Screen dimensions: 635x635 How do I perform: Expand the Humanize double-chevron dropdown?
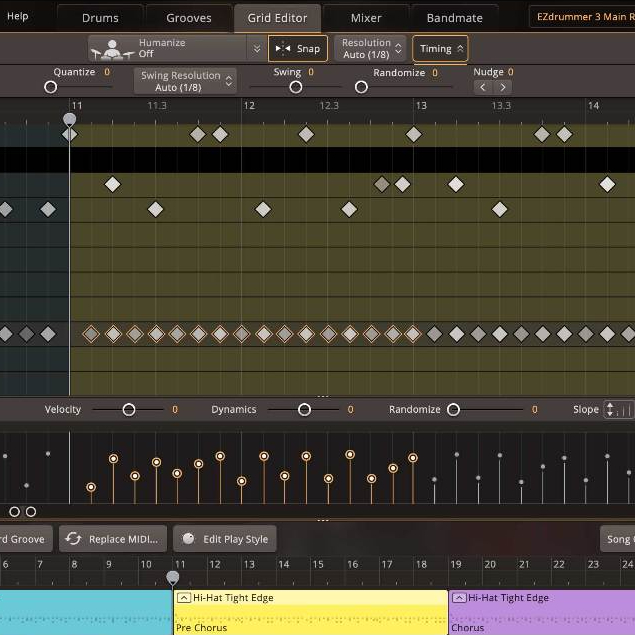(257, 49)
